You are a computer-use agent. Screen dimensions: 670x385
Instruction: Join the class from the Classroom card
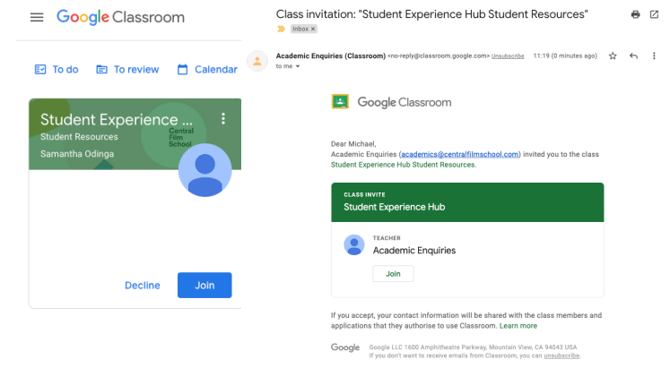click(x=205, y=285)
